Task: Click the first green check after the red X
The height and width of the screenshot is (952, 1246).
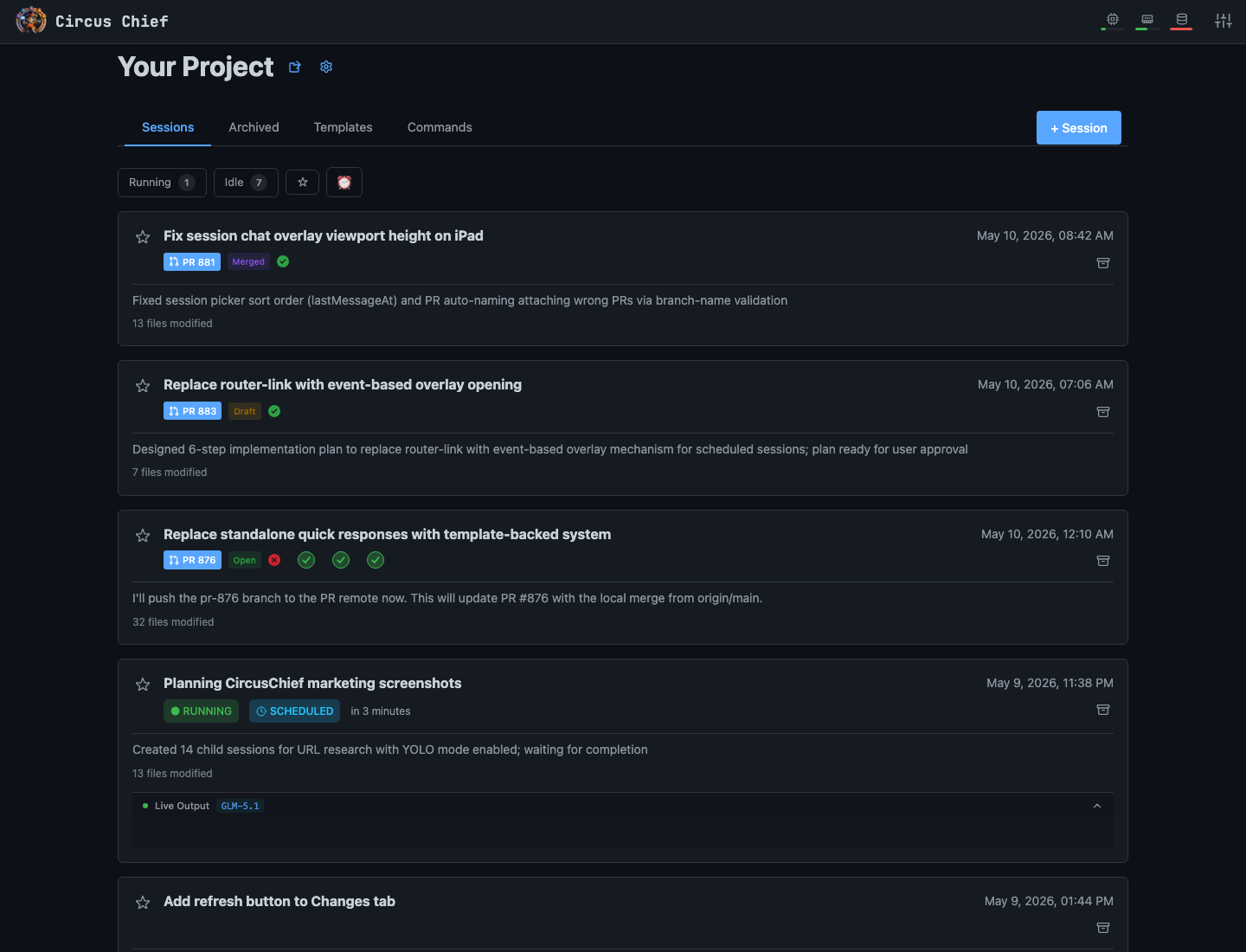Action: [306, 560]
